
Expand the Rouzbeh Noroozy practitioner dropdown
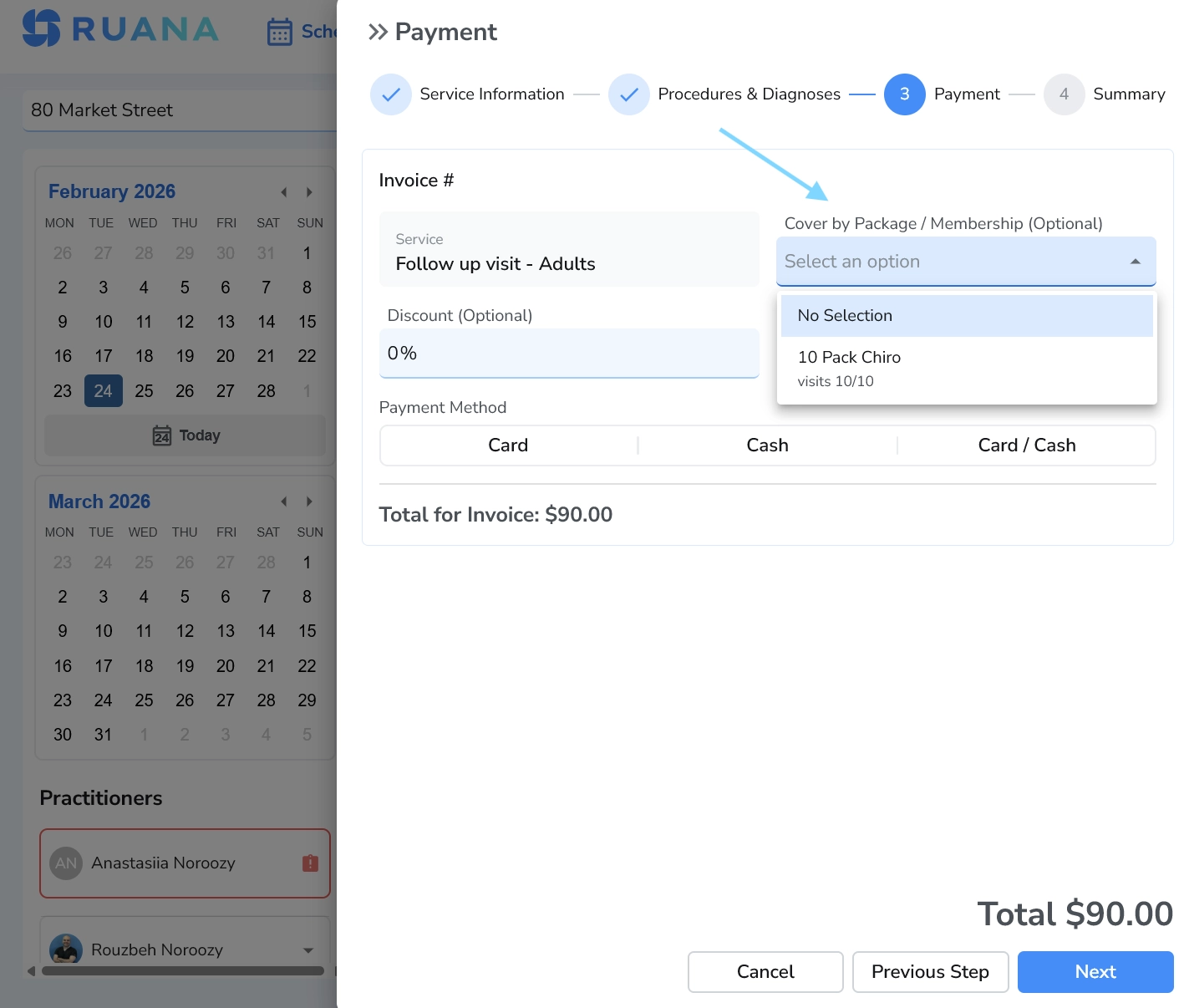(308, 950)
